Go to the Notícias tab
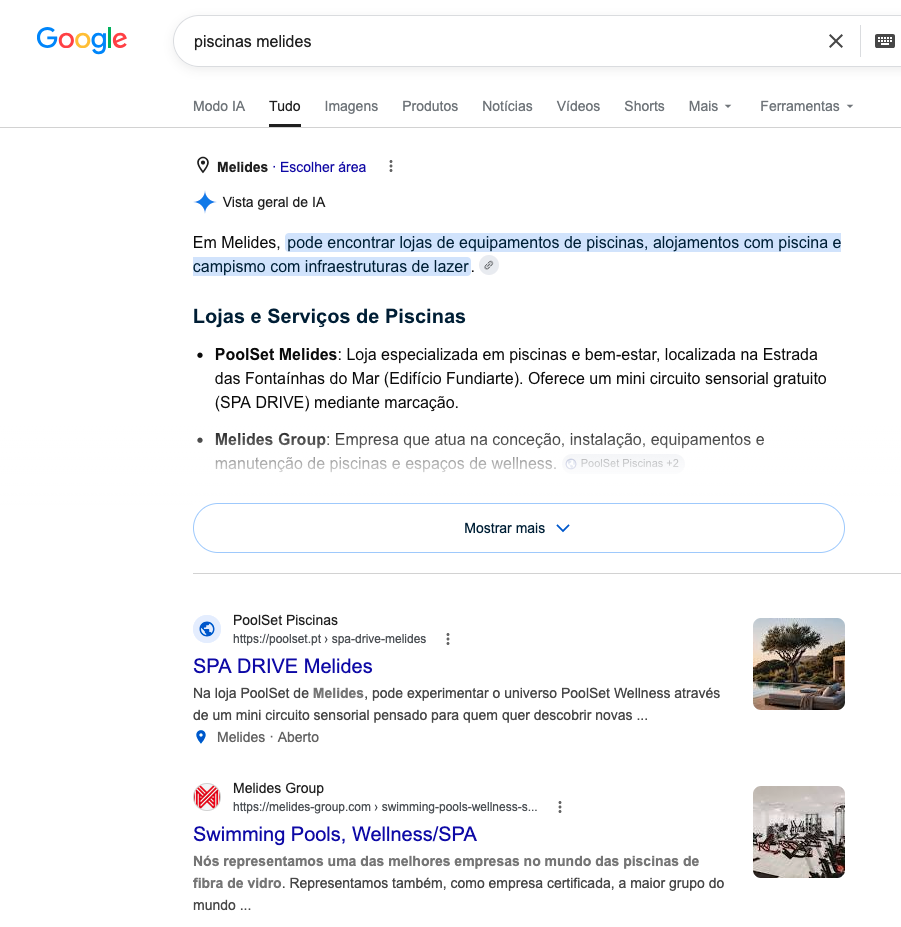901x927 pixels. pos(507,106)
